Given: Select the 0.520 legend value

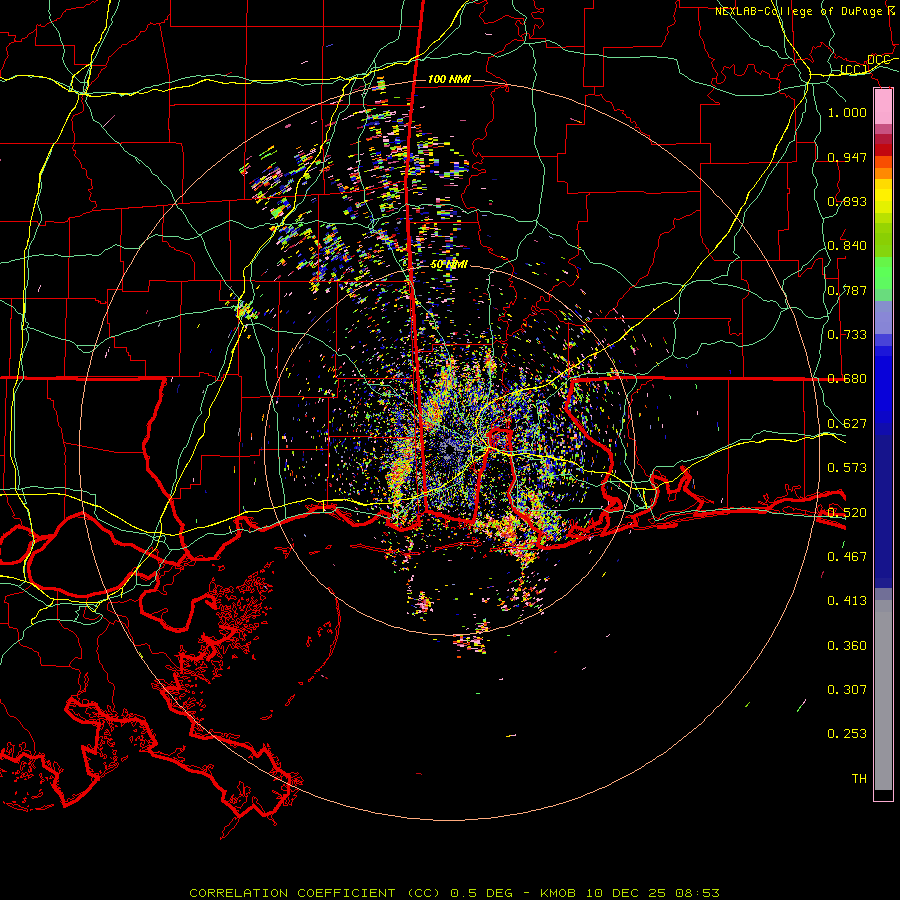Looking at the screenshot, I should (847, 513).
